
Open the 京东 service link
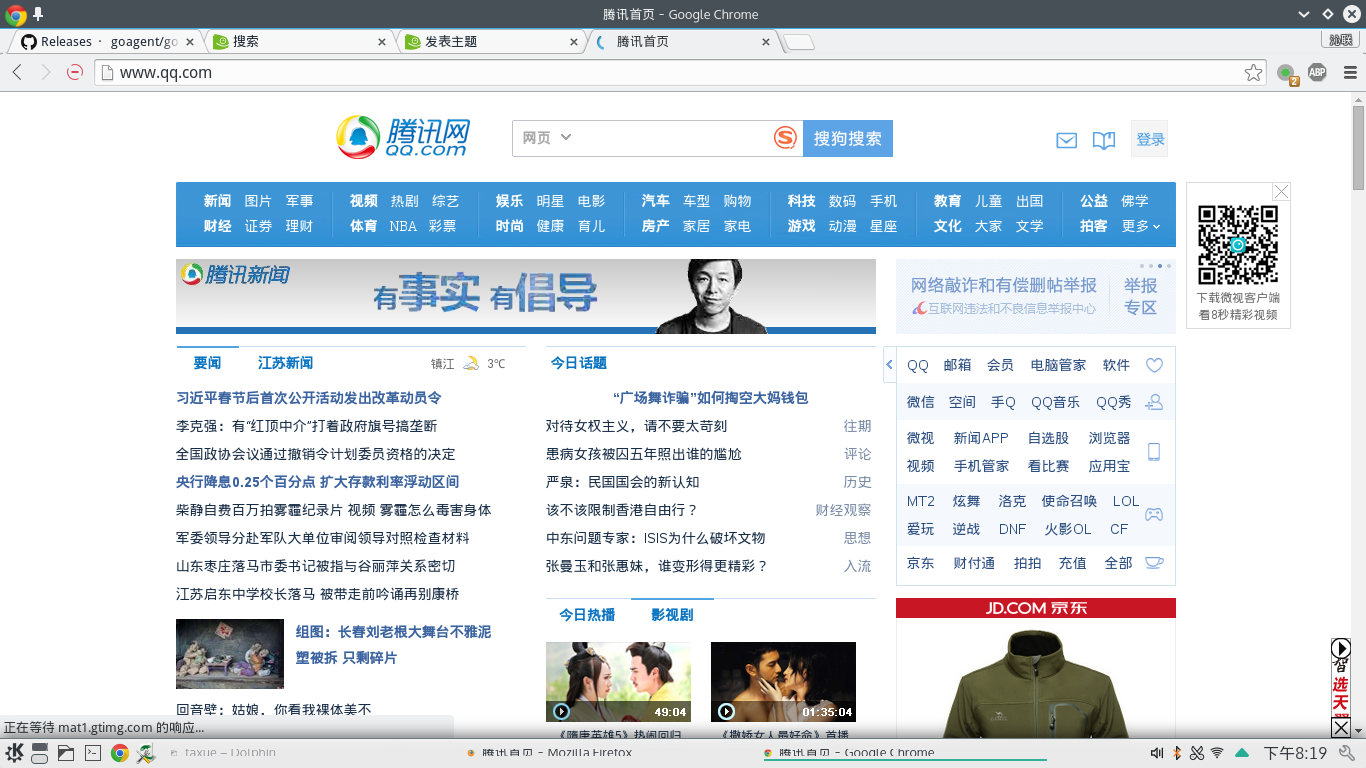(x=920, y=563)
